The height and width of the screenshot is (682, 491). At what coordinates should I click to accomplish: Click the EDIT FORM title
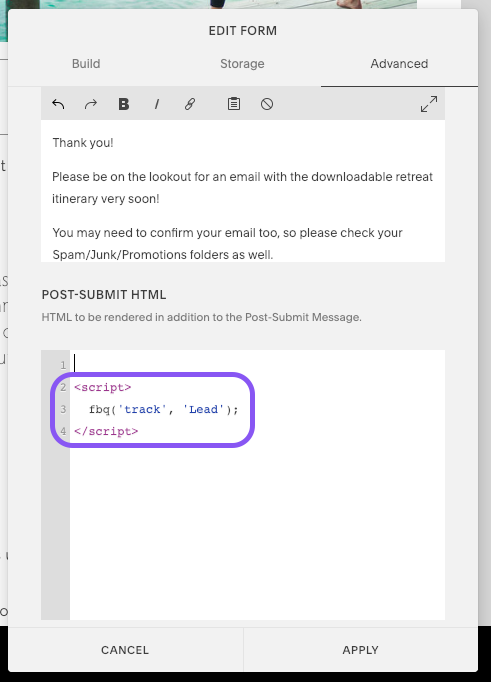[243, 31]
